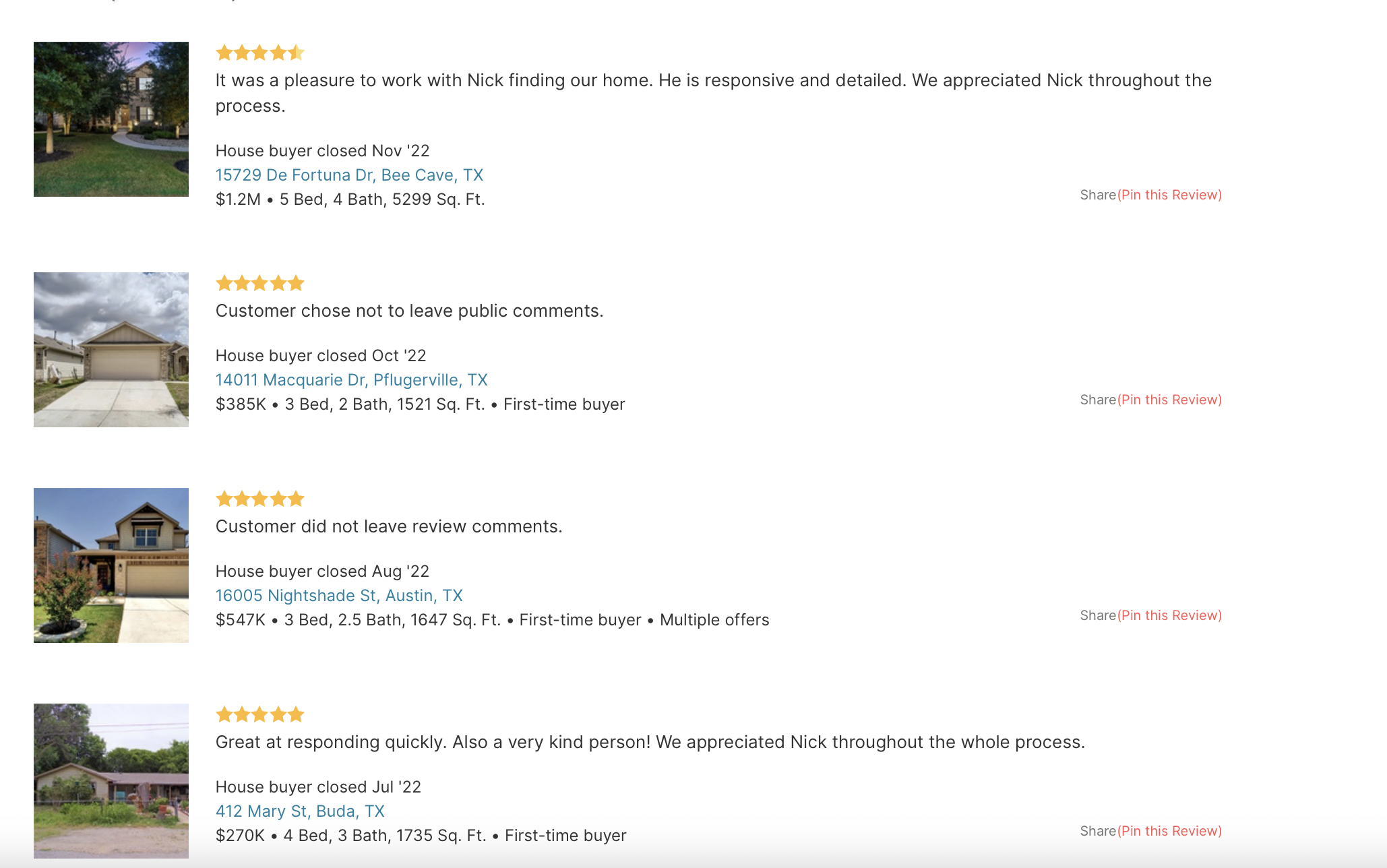Open the 15729 De Fortuna Dr listing link
1387x868 pixels.
[349, 175]
